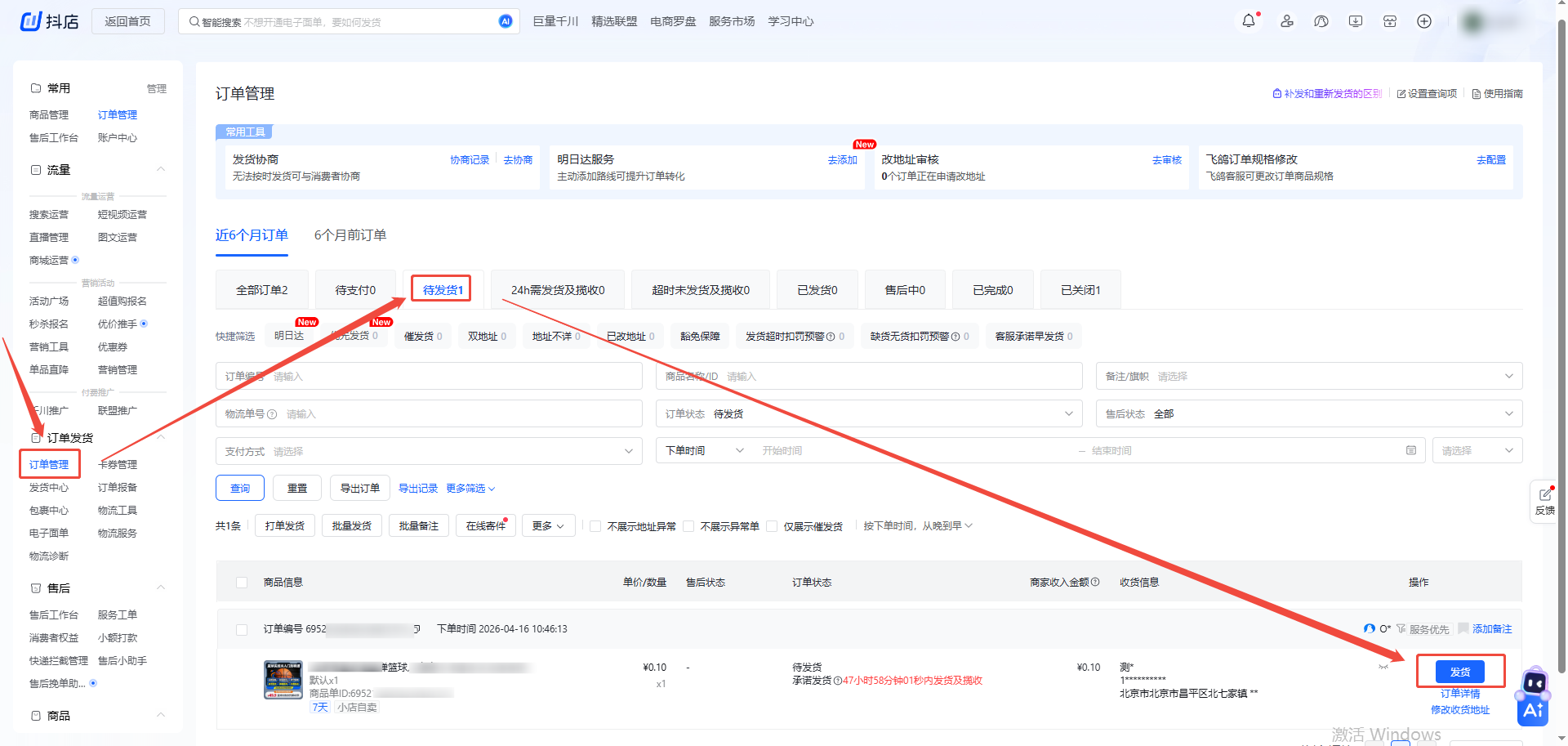Select the 全部订单 tab
1568x746 pixels.
point(261,290)
